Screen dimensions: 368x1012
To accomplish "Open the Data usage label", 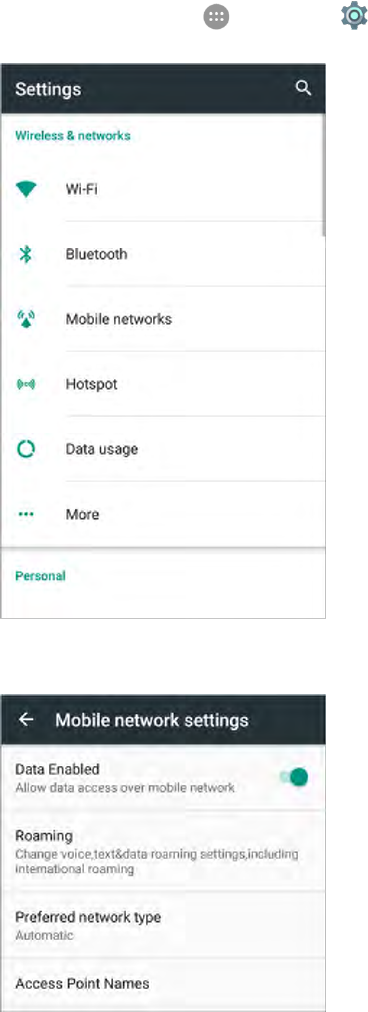I will 102,449.
